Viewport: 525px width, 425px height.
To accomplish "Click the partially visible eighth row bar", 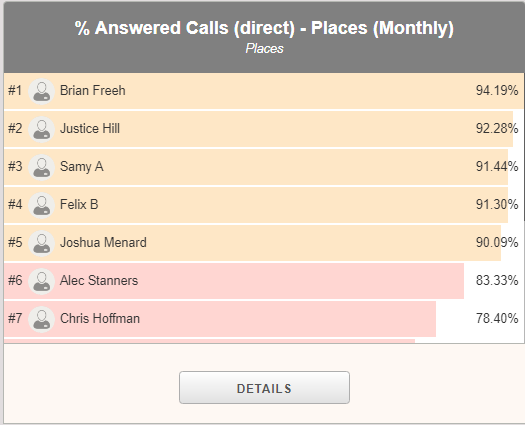I will coord(210,341).
